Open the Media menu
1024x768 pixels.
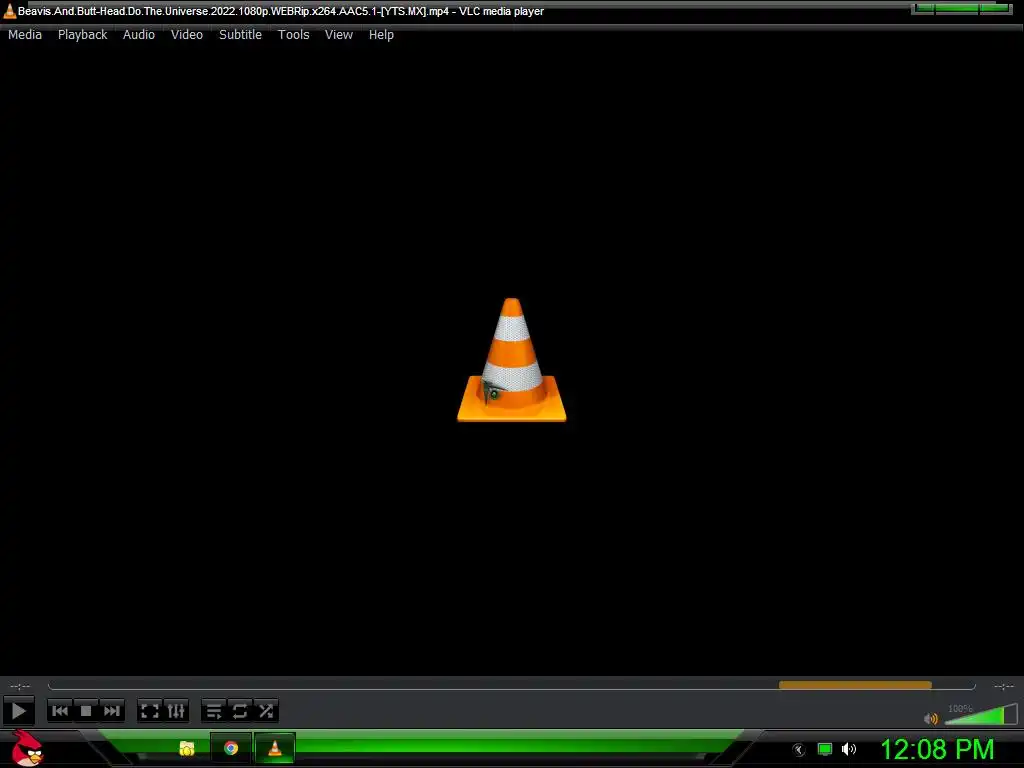[25, 35]
